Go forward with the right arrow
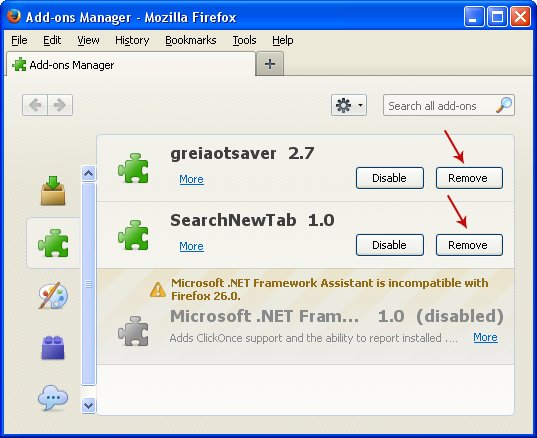The width and height of the screenshot is (537, 438). coord(60,105)
